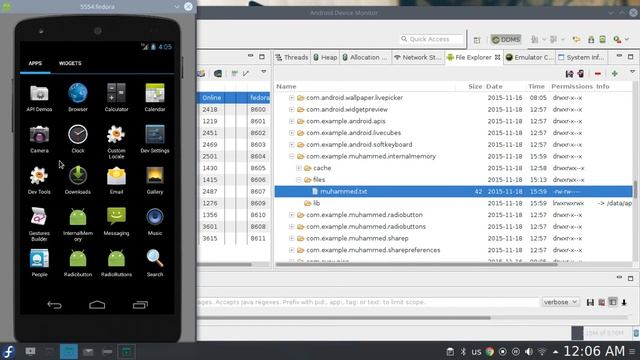The height and width of the screenshot is (360, 640).
Task: Click the File Explorer horizontal scrollbar
Action: [x=416, y=264]
